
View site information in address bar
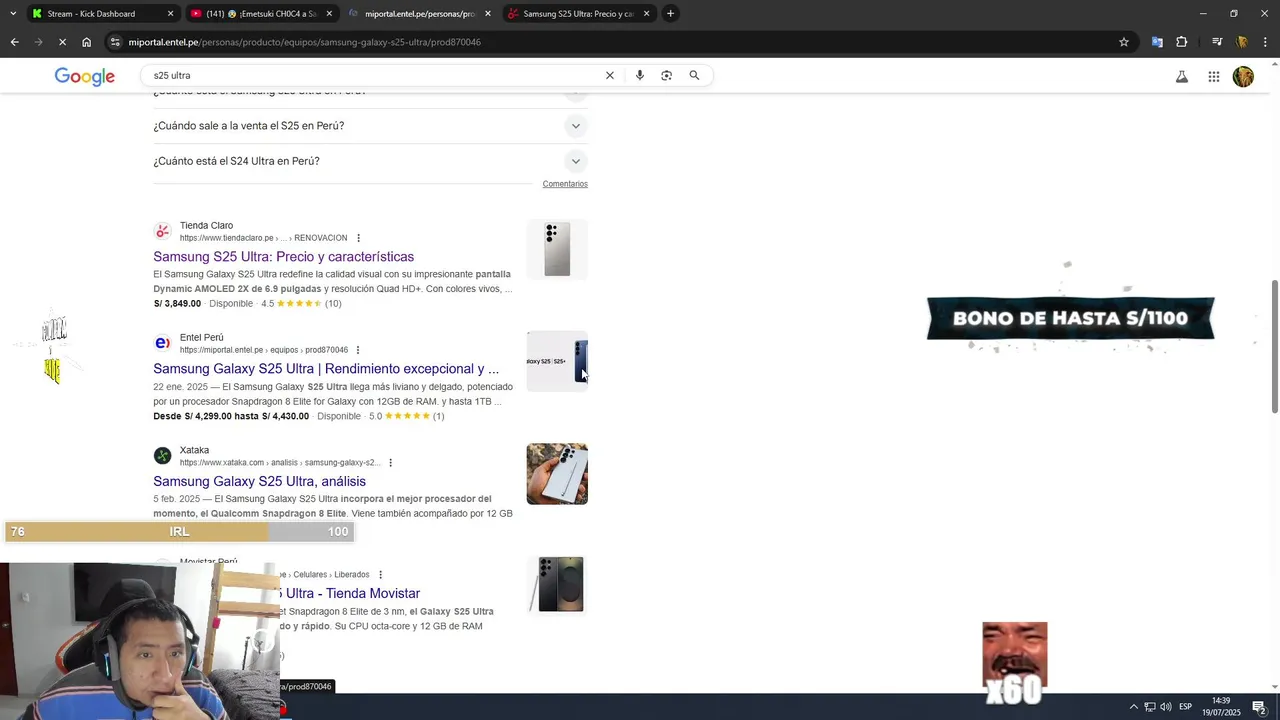(116, 42)
